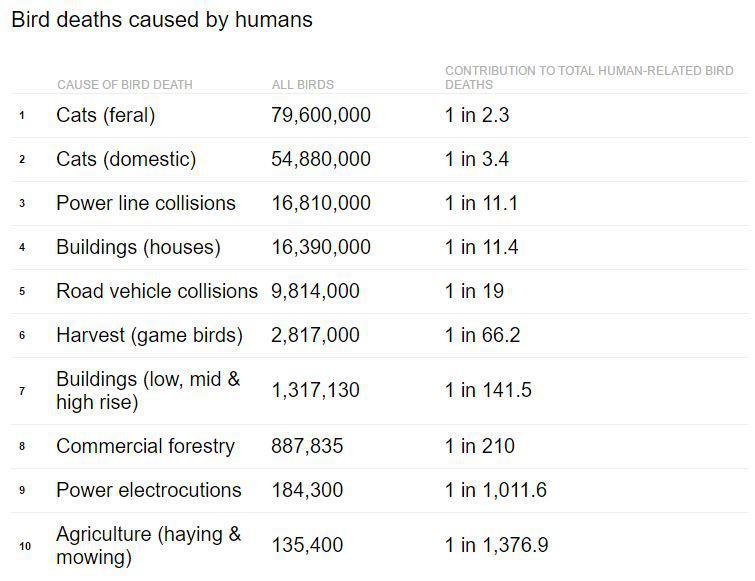Click the "Power electrocutions" cause cell
Image resolution: width=755 pixels, height=581 pixels.
pos(148,490)
